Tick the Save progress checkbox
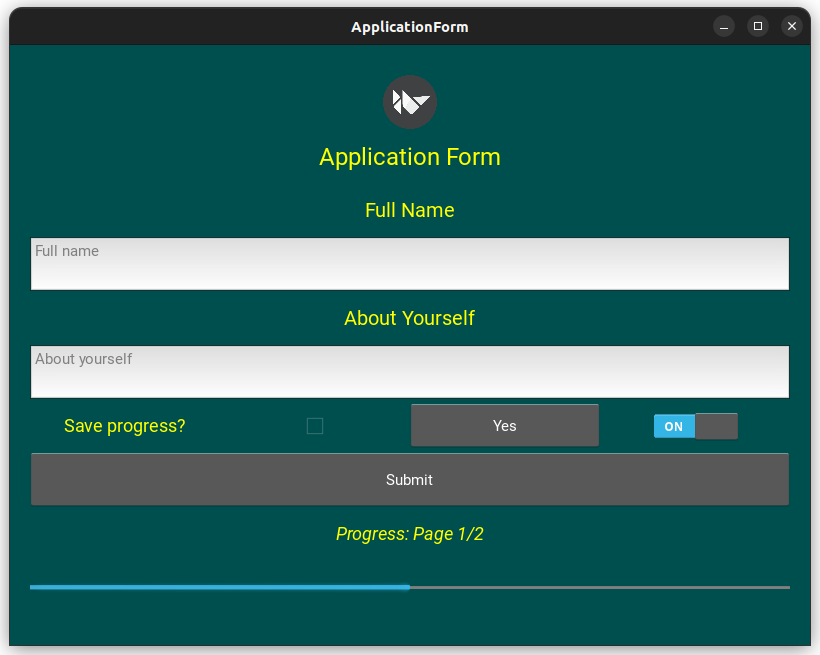Screen dimensions: 820x655 pos(315,426)
